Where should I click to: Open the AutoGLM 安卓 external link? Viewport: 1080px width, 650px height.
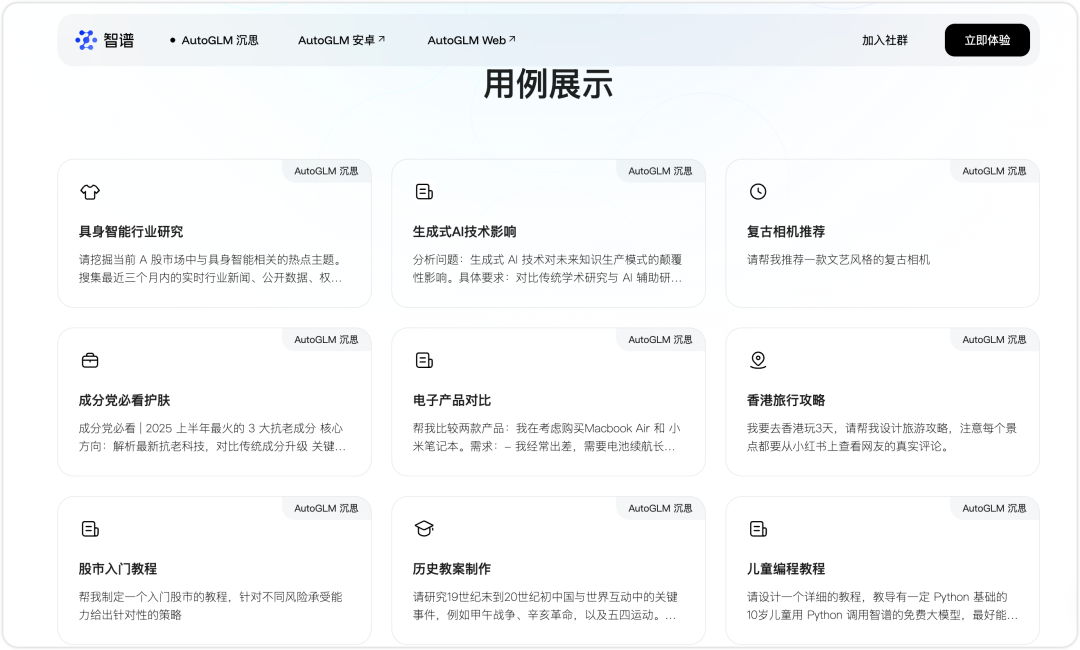point(341,41)
